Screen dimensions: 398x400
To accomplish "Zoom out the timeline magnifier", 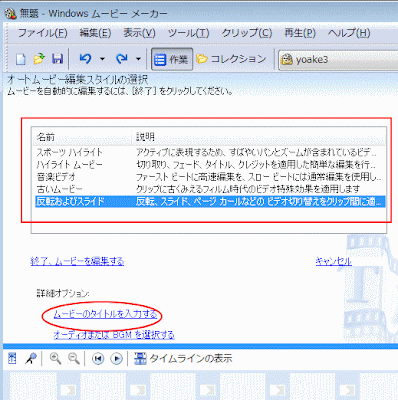I will click(74, 359).
